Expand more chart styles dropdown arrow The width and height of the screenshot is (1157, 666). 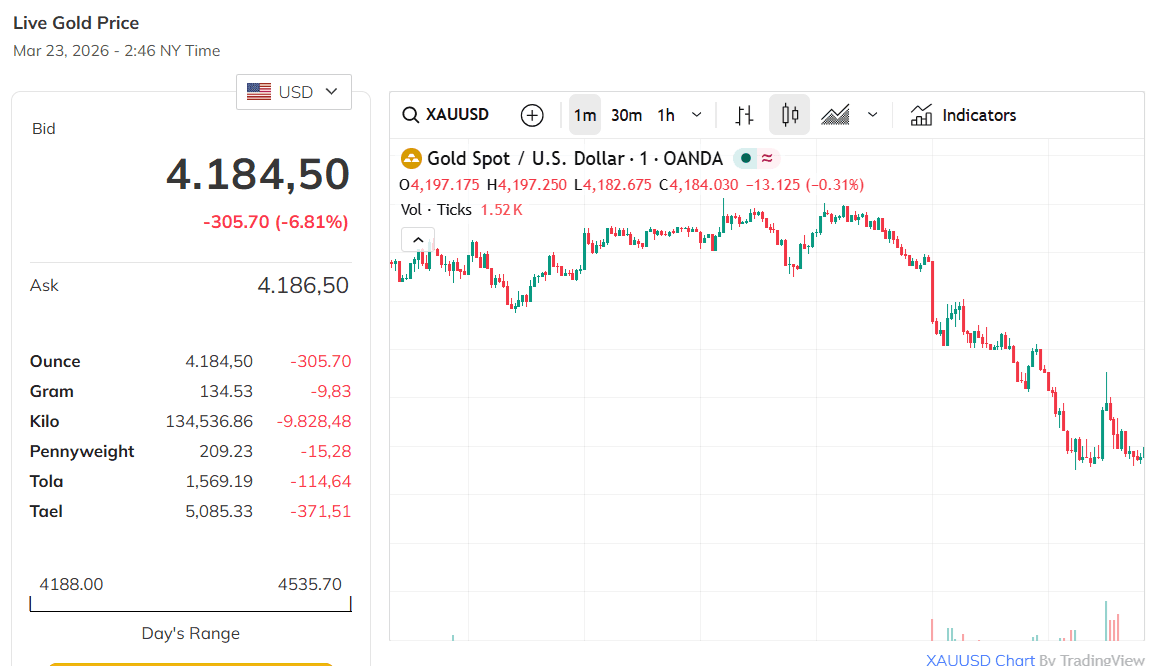pos(872,115)
